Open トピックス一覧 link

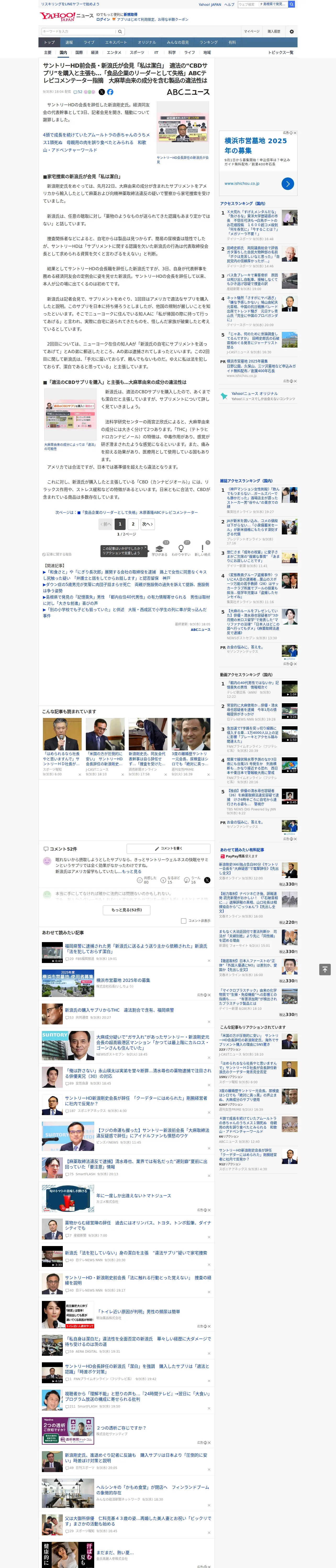(x=281, y=52)
